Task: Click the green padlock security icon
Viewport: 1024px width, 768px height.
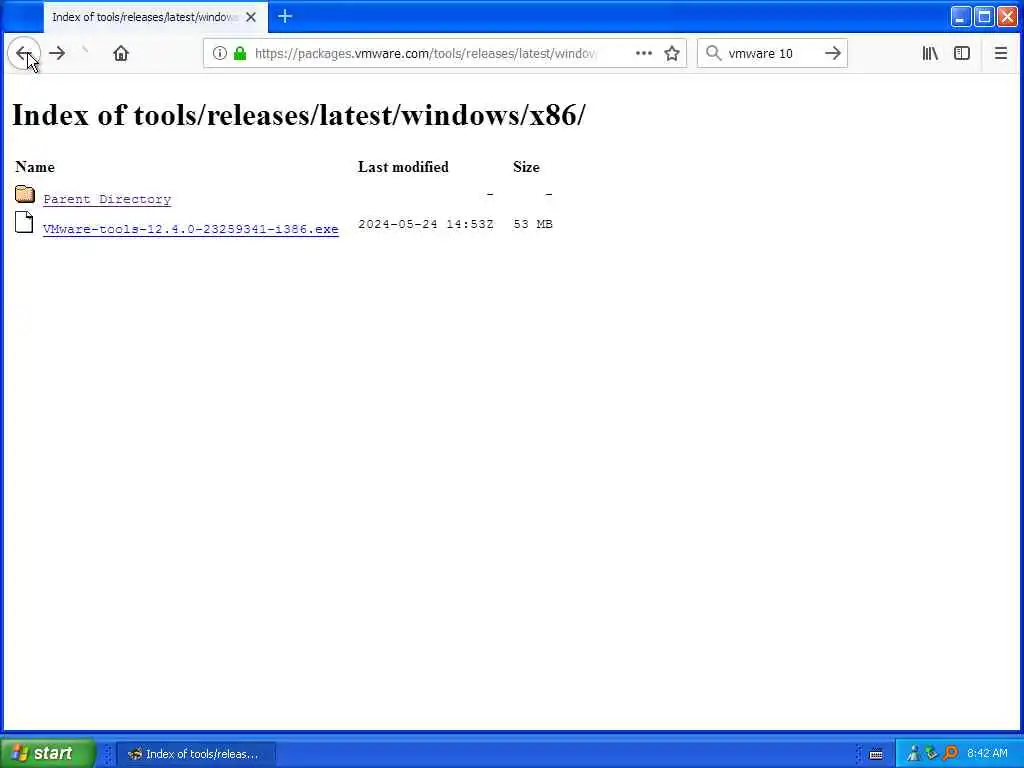Action: [x=240, y=54]
